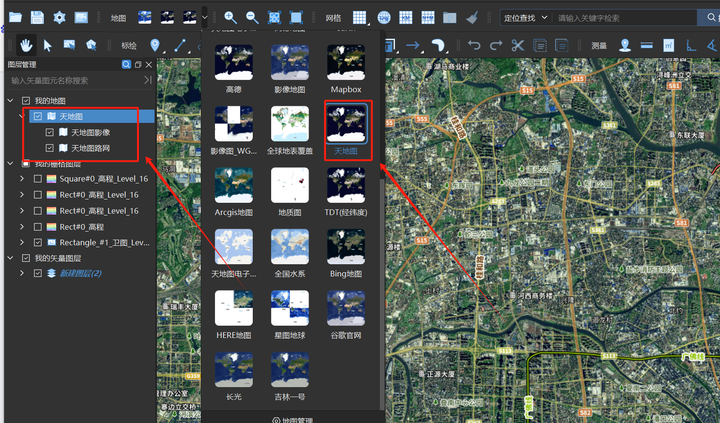Click the KM grid icon
The height and width of the screenshot is (423, 720).
(406, 17)
